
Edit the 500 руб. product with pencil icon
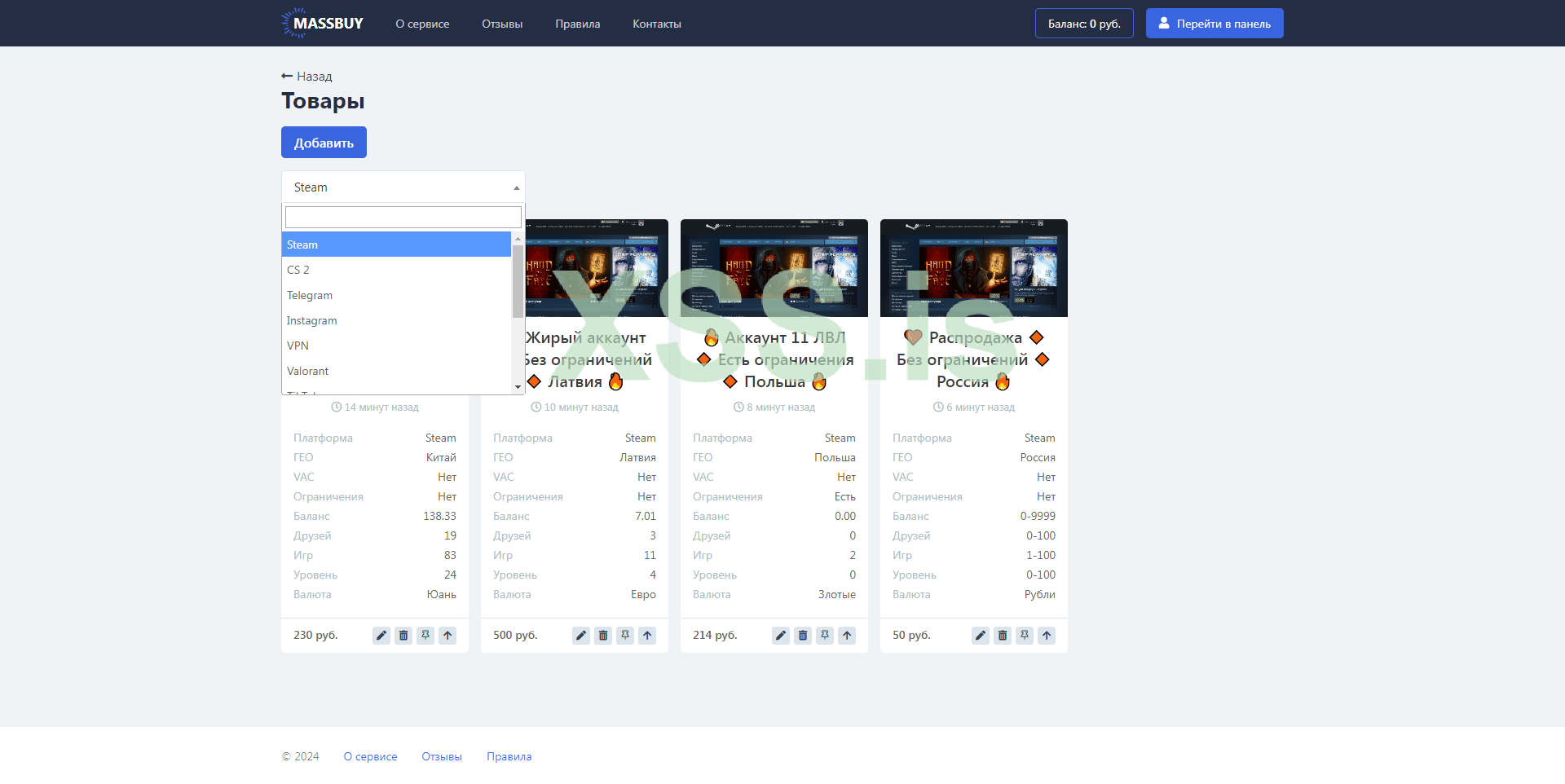(581, 636)
